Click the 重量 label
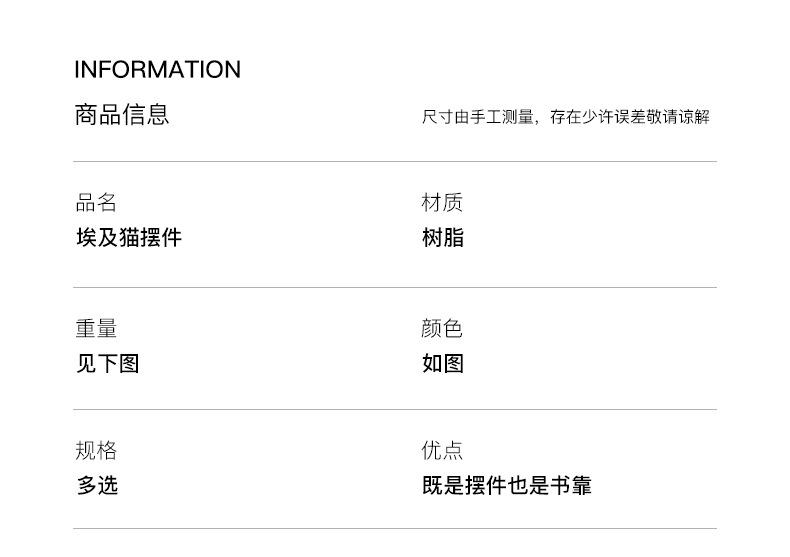This screenshot has height=557, width=790. (96, 329)
